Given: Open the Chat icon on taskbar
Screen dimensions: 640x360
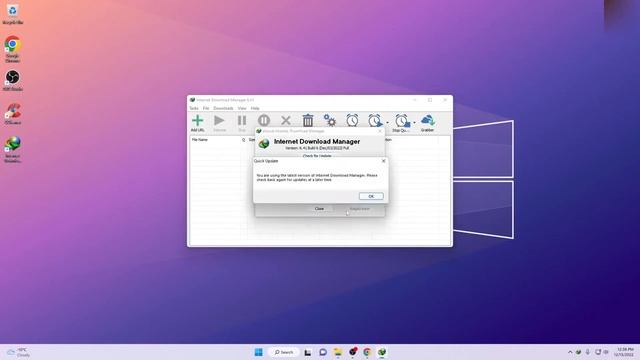Looking at the screenshot, I should point(323,352).
